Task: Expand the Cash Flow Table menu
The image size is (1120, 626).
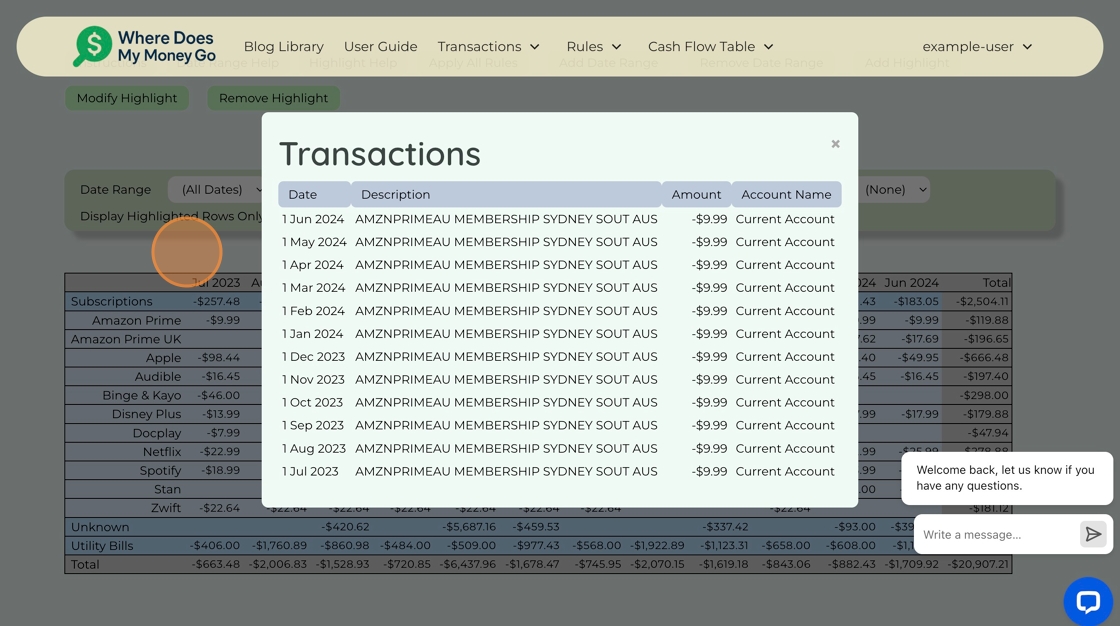Action: (711, 46)
